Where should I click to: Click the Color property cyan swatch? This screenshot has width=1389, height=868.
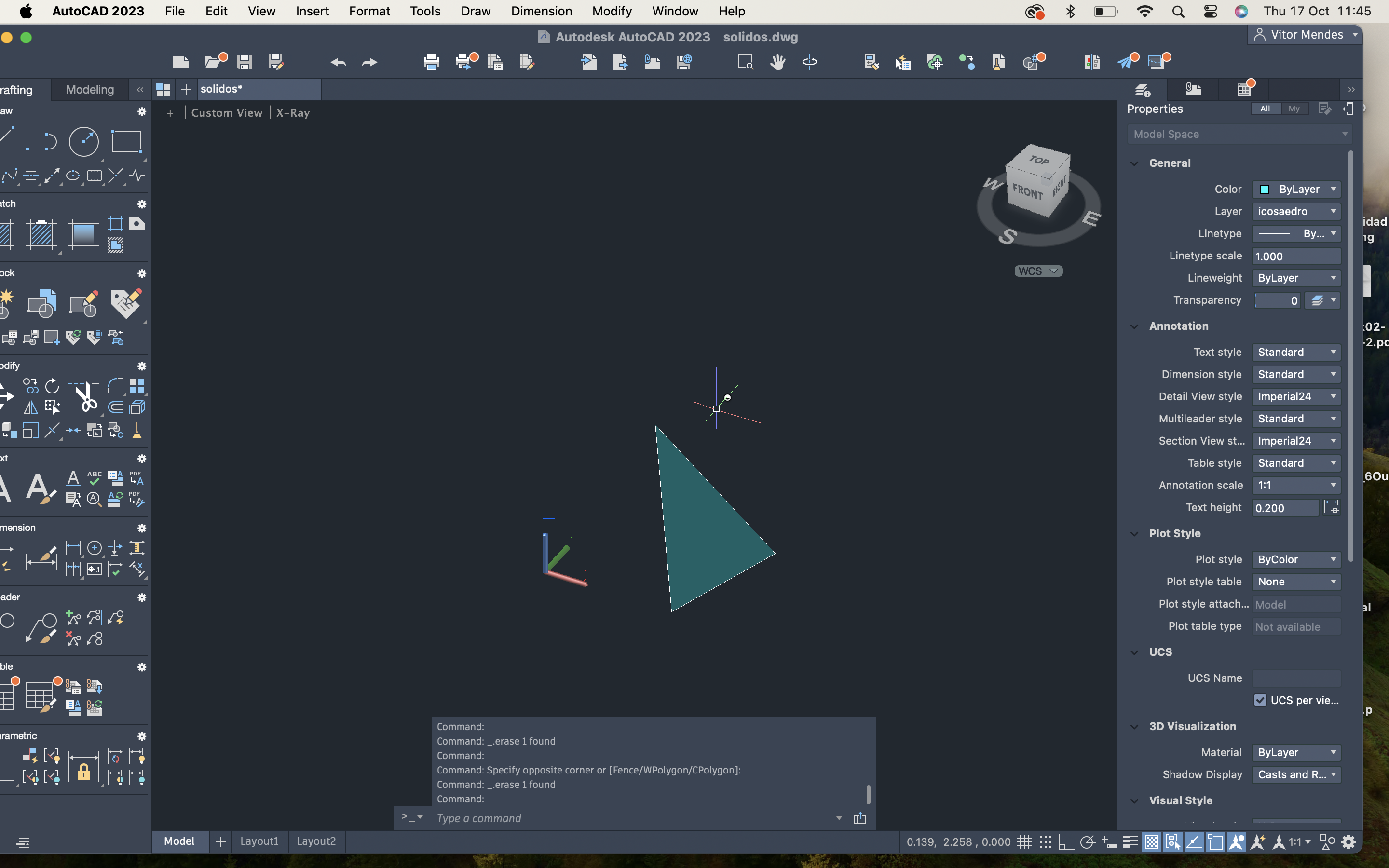(x=1264, y=190)
